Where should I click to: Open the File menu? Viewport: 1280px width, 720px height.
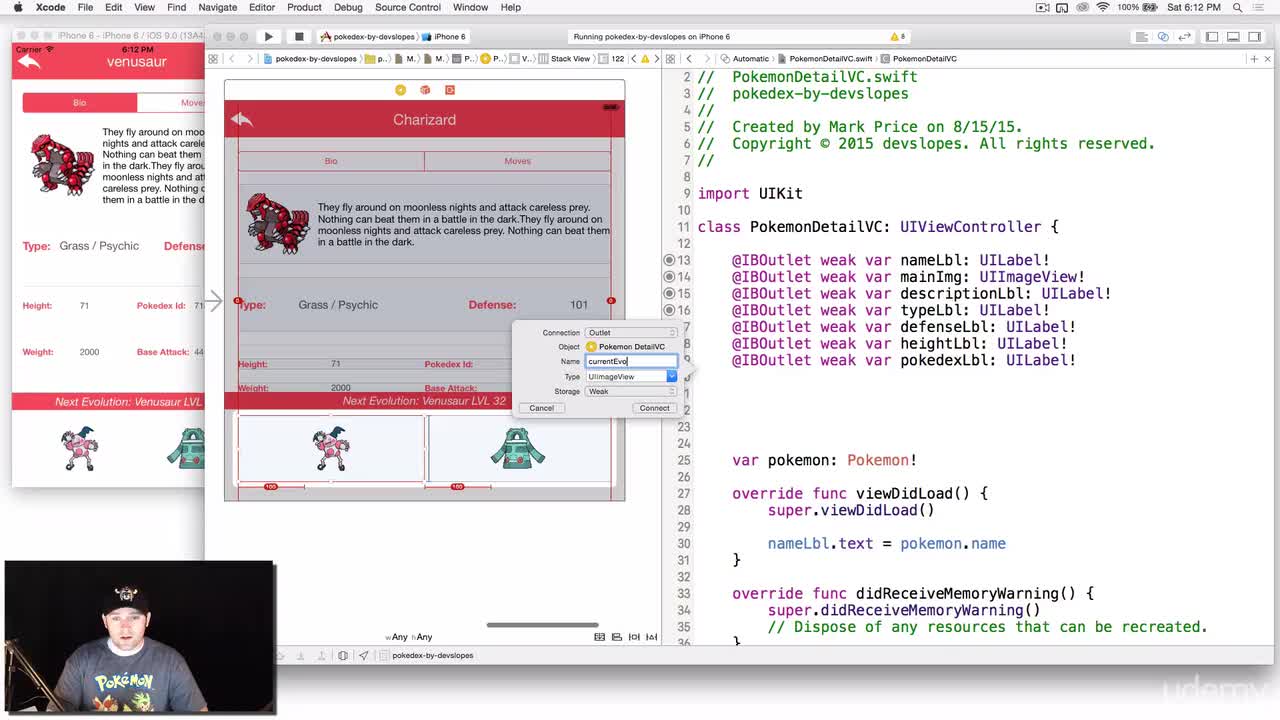(86, 7)
